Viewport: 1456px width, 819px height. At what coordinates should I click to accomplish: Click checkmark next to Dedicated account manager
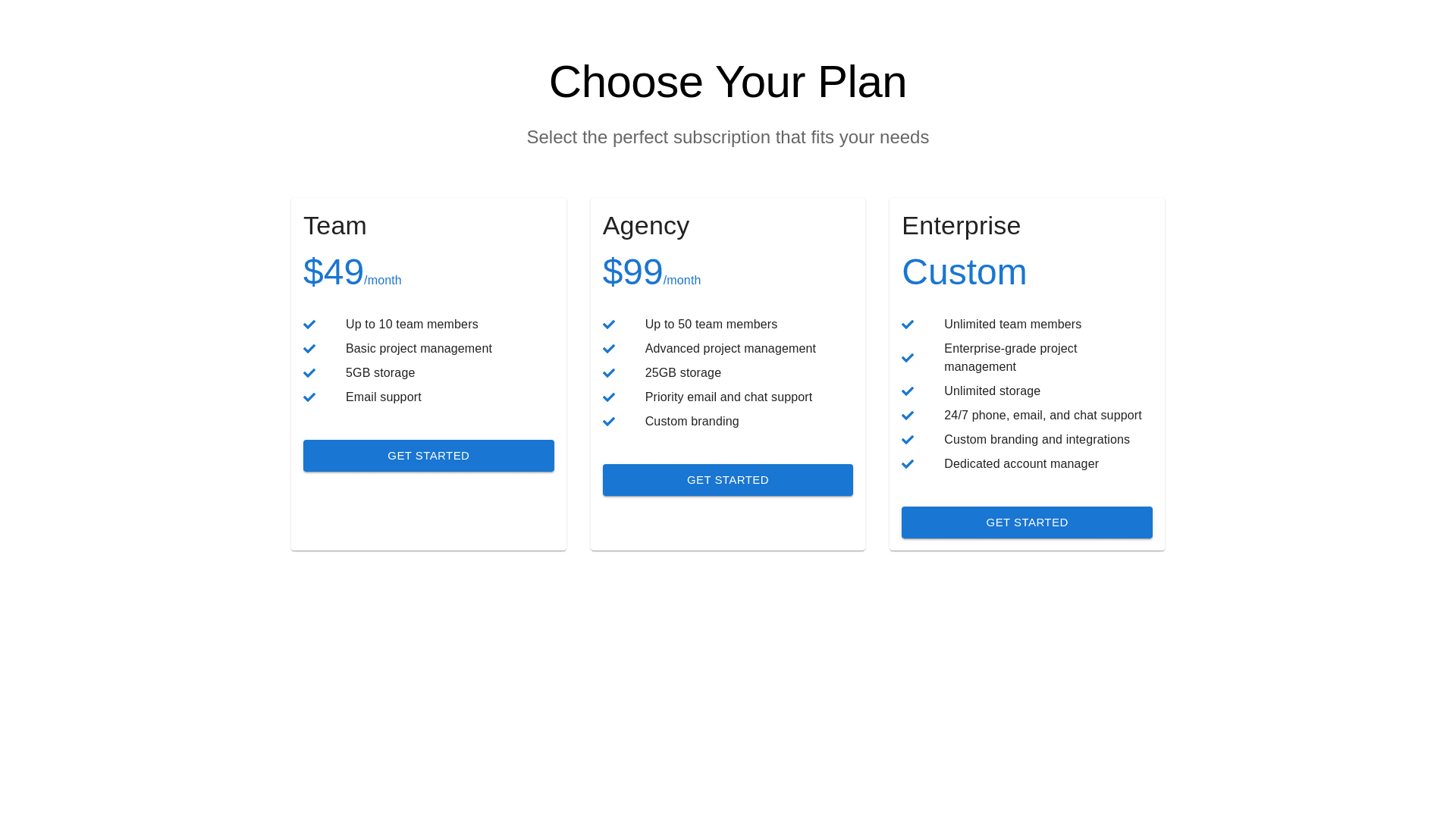coord(908,464)
